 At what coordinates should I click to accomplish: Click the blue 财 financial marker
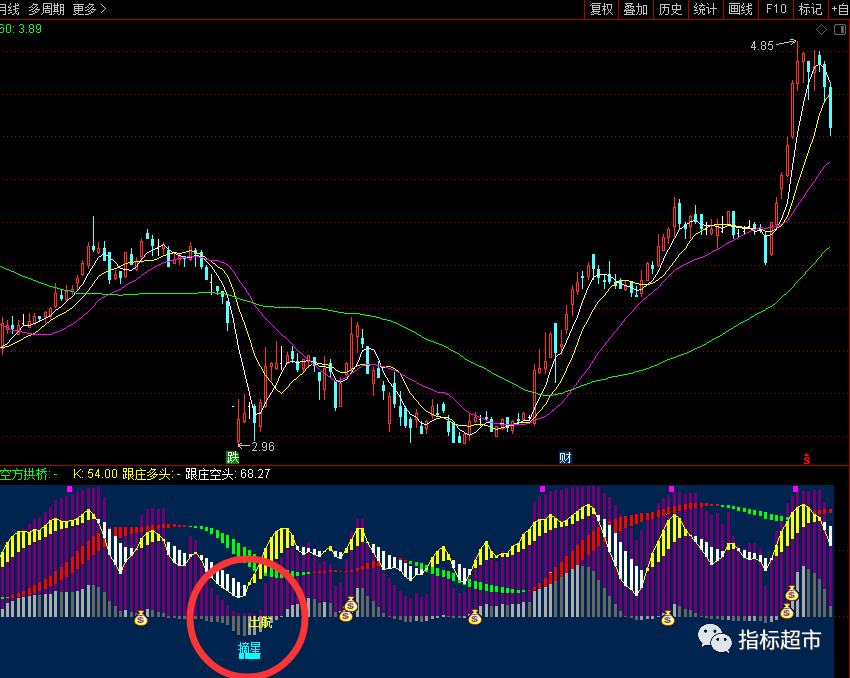click(565, 457)
